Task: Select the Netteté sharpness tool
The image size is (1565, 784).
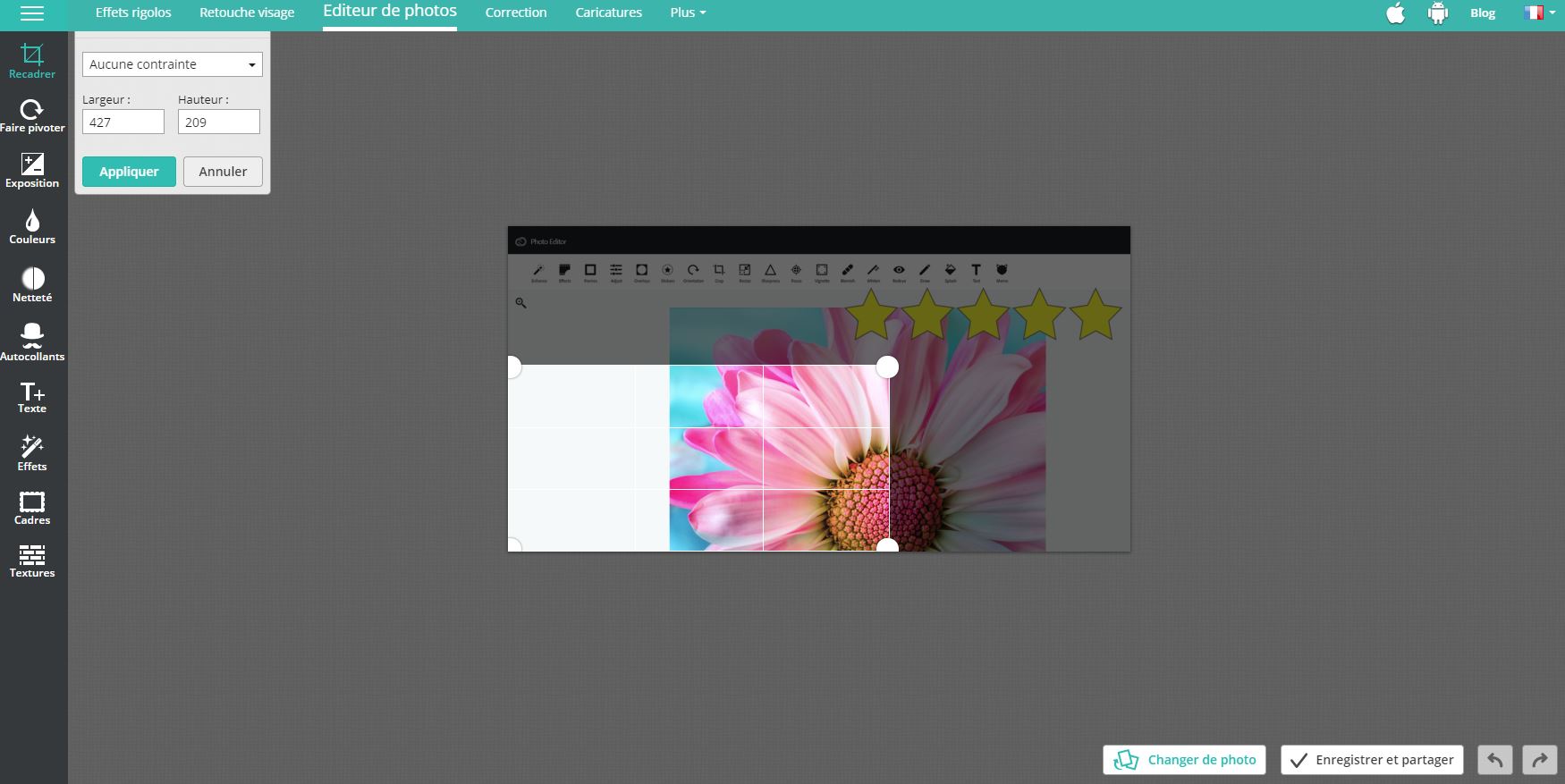Action: click(x=32, y=285)
